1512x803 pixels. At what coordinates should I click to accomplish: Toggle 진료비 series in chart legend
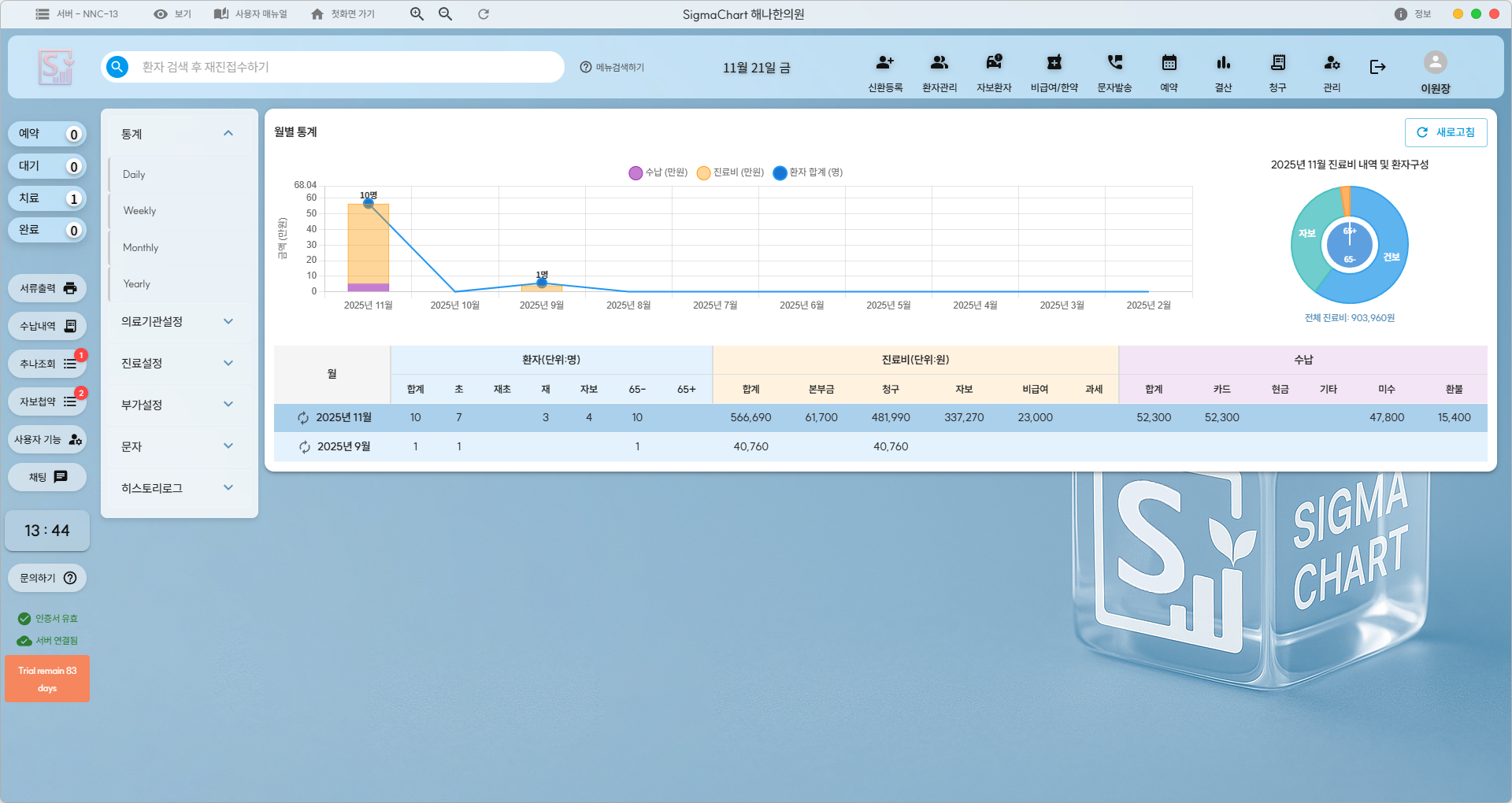730,172
